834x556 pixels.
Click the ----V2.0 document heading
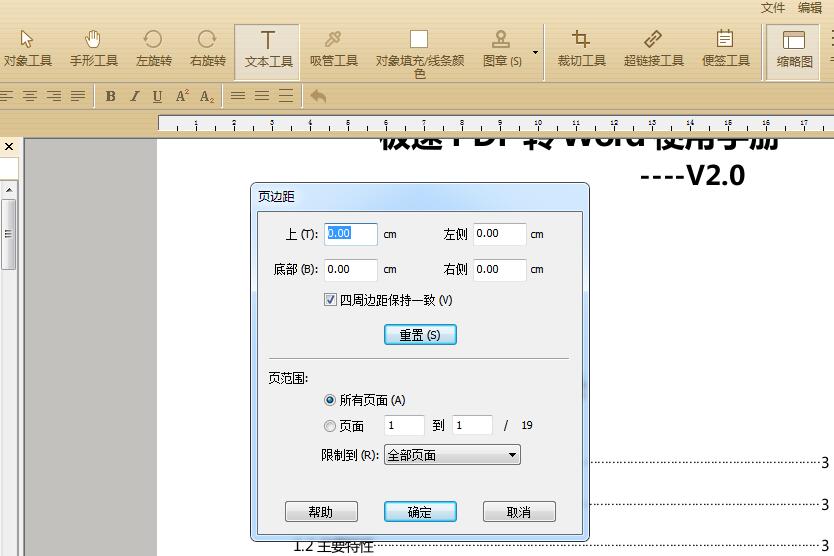pos(693,176)
